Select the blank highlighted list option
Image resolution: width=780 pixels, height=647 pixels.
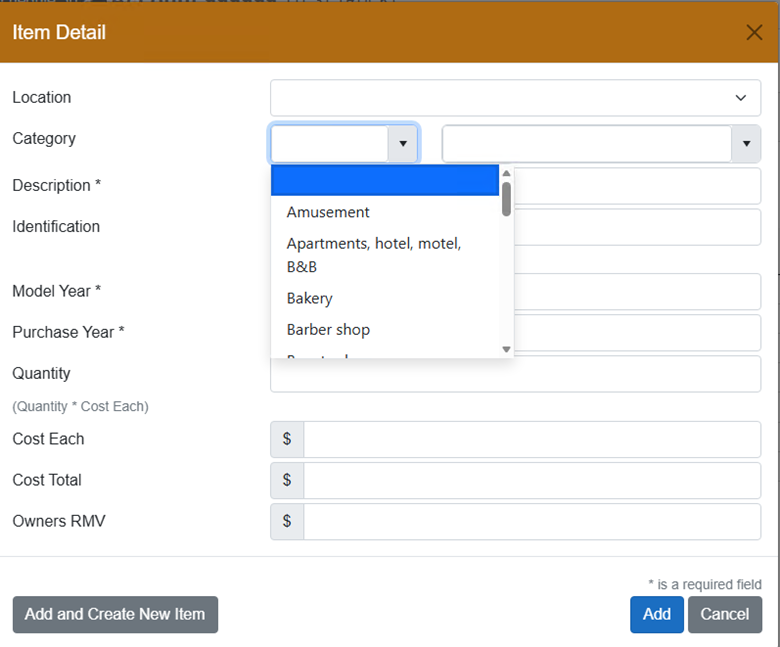click(x=384, y=180)
